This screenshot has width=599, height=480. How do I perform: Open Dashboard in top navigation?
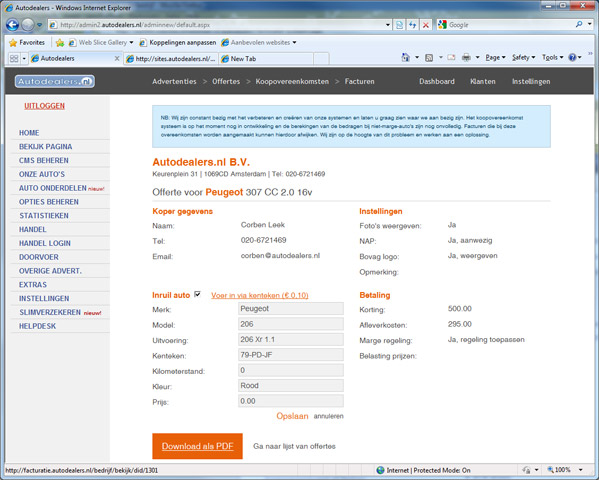pyautogui.click(x=437, y=81)
